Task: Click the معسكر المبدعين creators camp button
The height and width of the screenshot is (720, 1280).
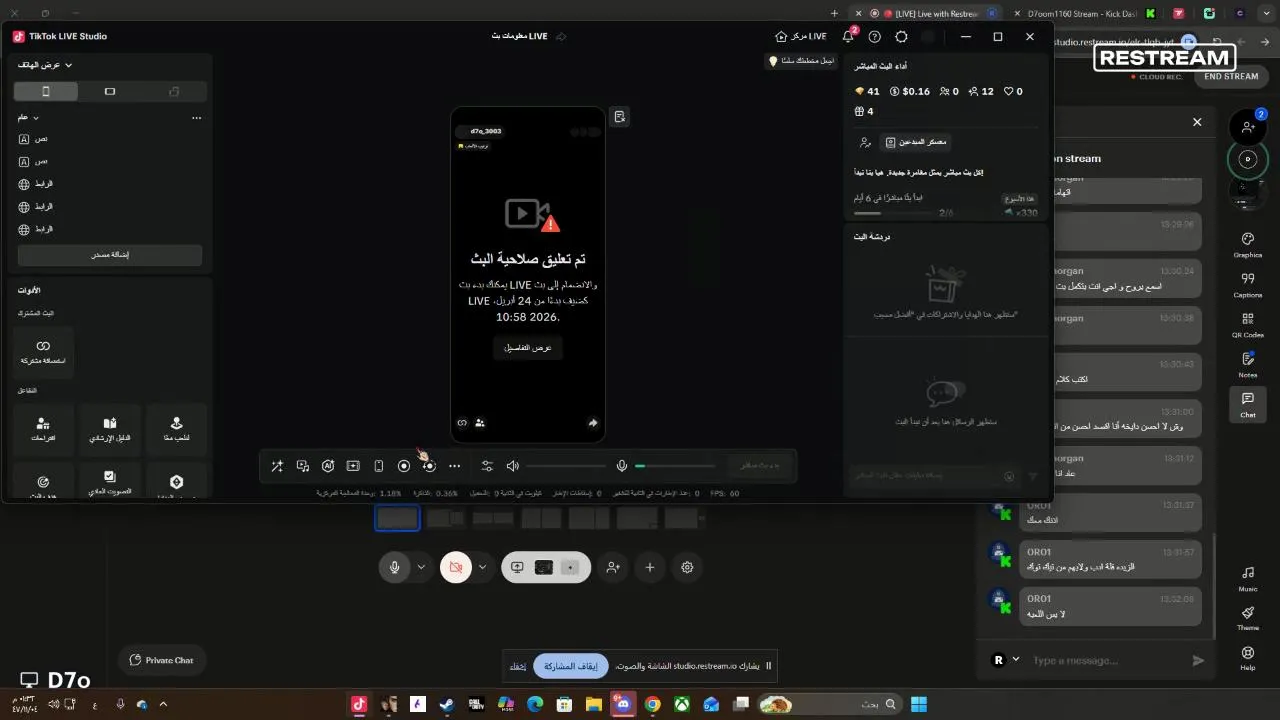Action: (915, 142)
